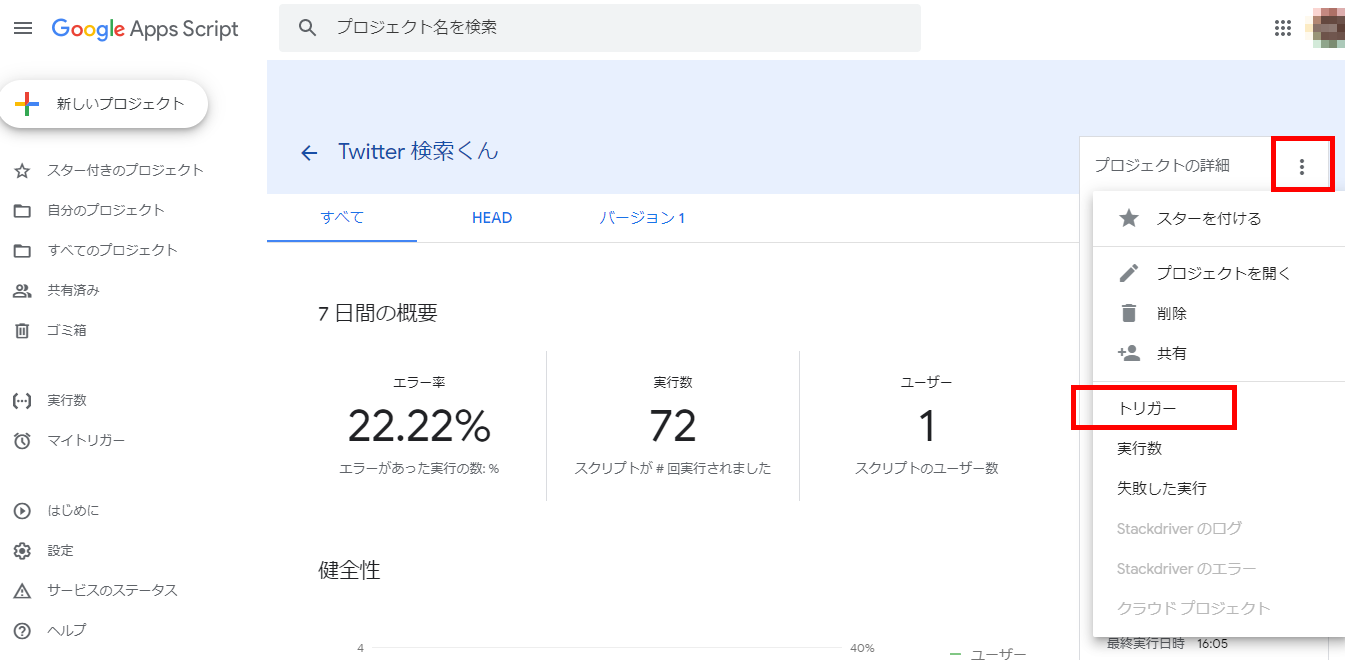Create a 新しいプロジェクト
1345x660 pixels.
tap(104, 104)
